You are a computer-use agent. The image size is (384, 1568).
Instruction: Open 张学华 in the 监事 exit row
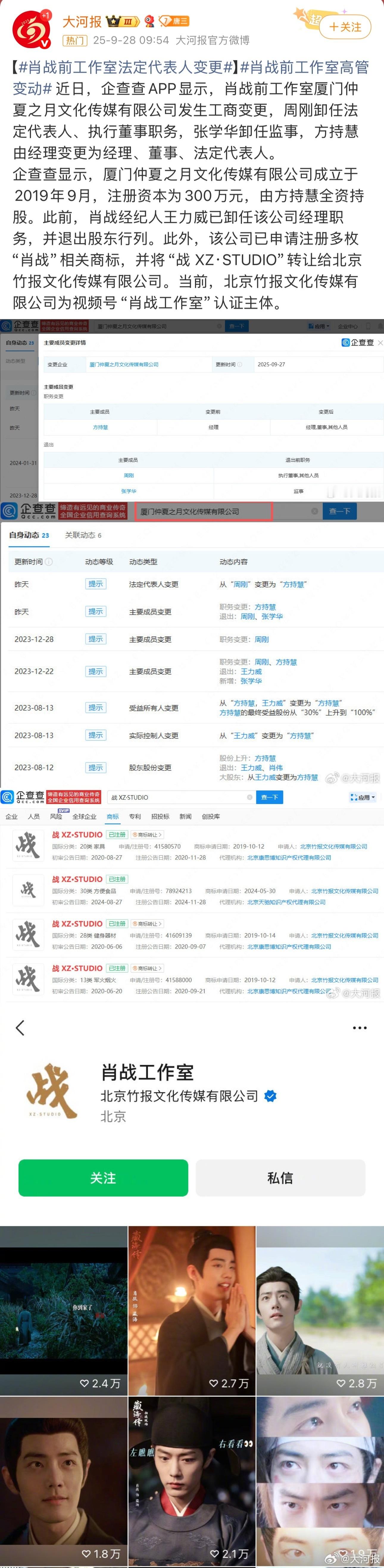coord(129,491)
